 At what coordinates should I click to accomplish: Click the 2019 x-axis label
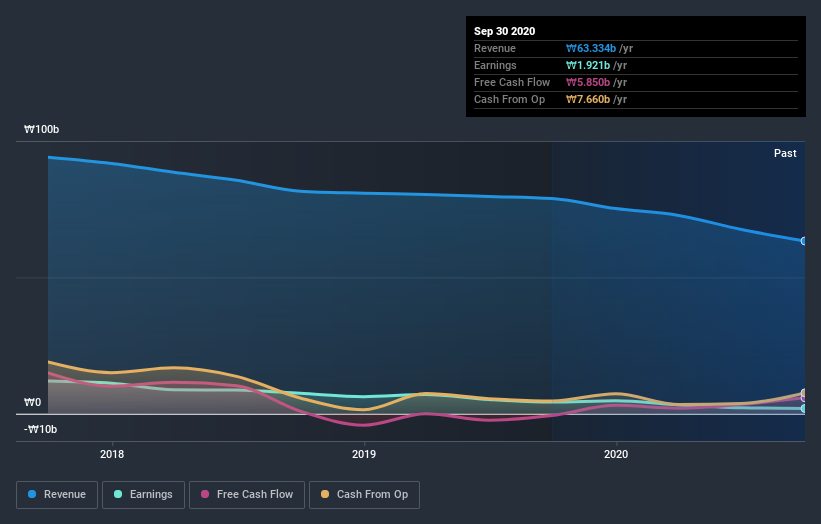[364, 454]
